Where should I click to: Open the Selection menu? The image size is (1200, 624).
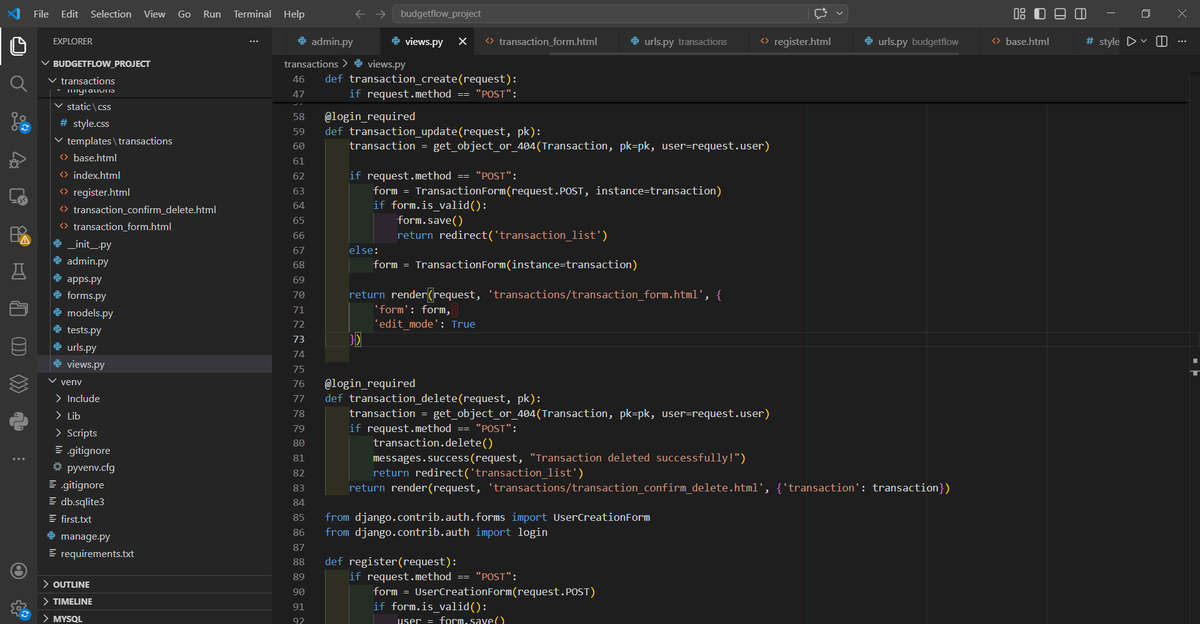110,14
